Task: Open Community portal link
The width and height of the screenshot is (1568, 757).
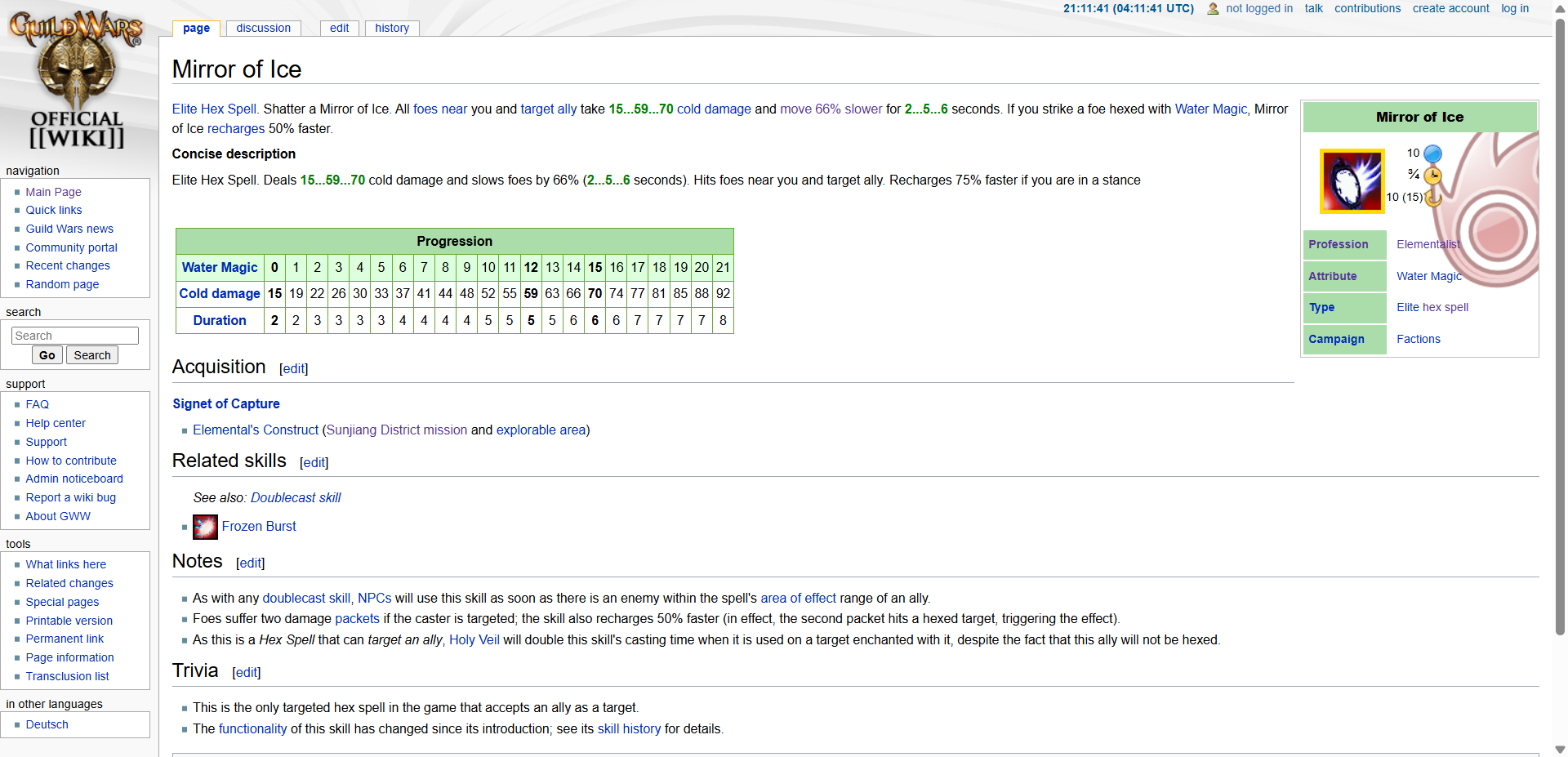Action: point(71,247)
